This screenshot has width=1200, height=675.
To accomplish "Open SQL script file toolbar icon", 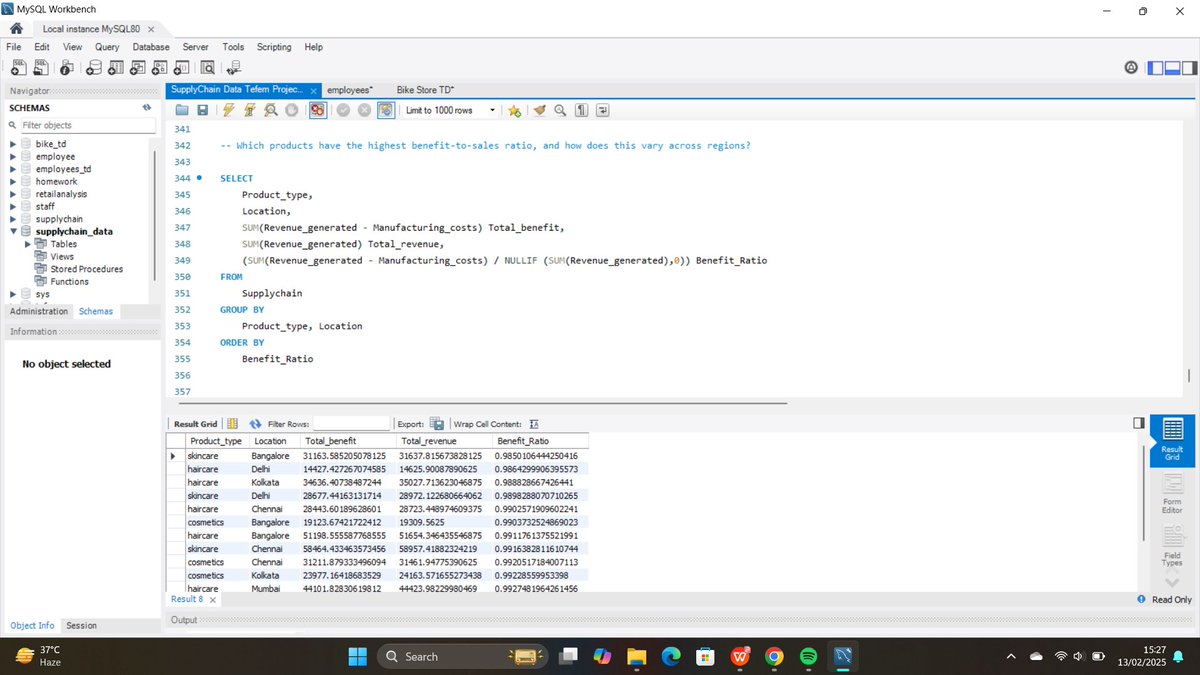I will point(40,67).
